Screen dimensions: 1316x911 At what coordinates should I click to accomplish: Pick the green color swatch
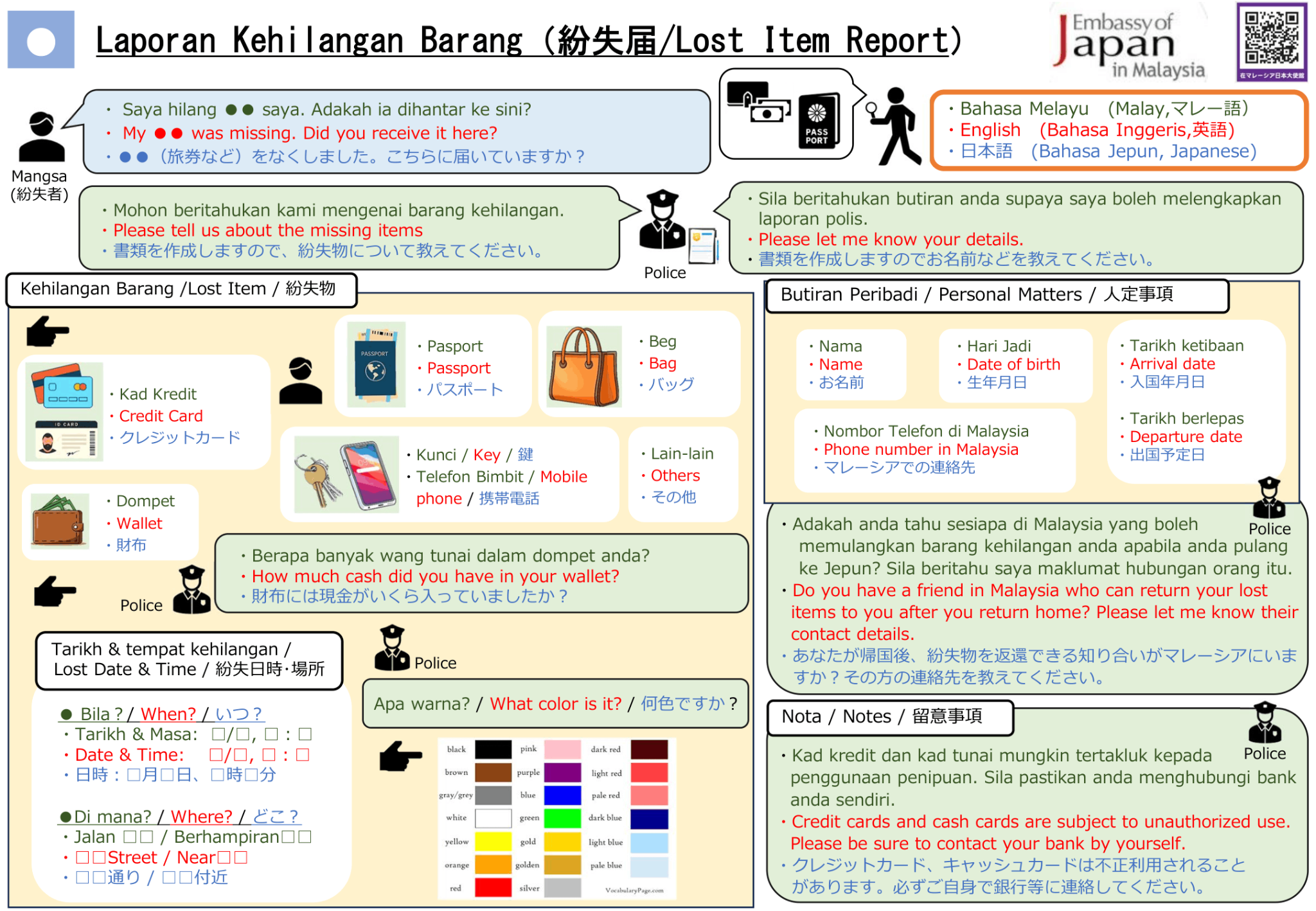point(562,818)
